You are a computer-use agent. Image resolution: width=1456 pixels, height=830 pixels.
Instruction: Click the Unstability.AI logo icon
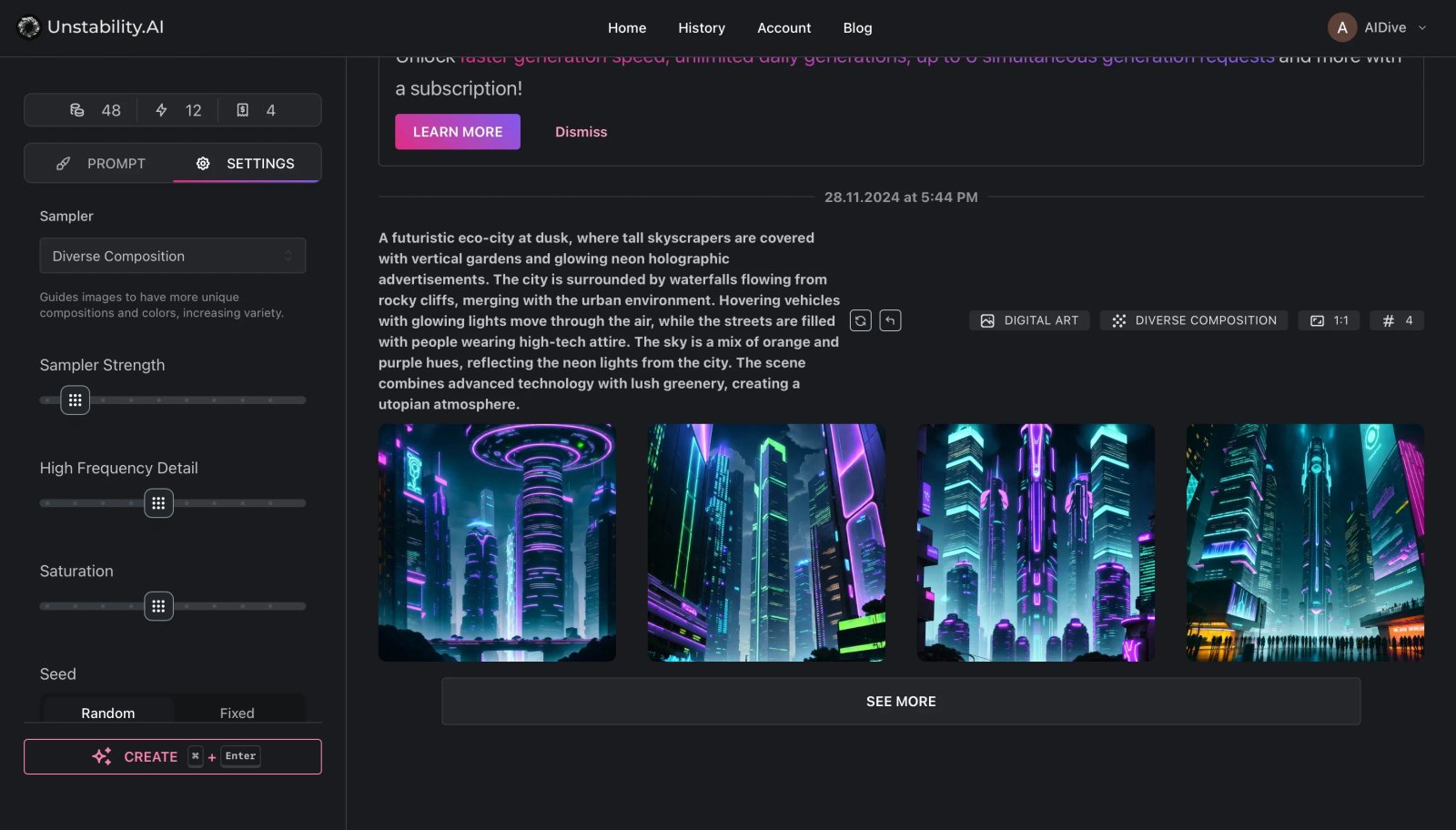(x=29, y=27)
